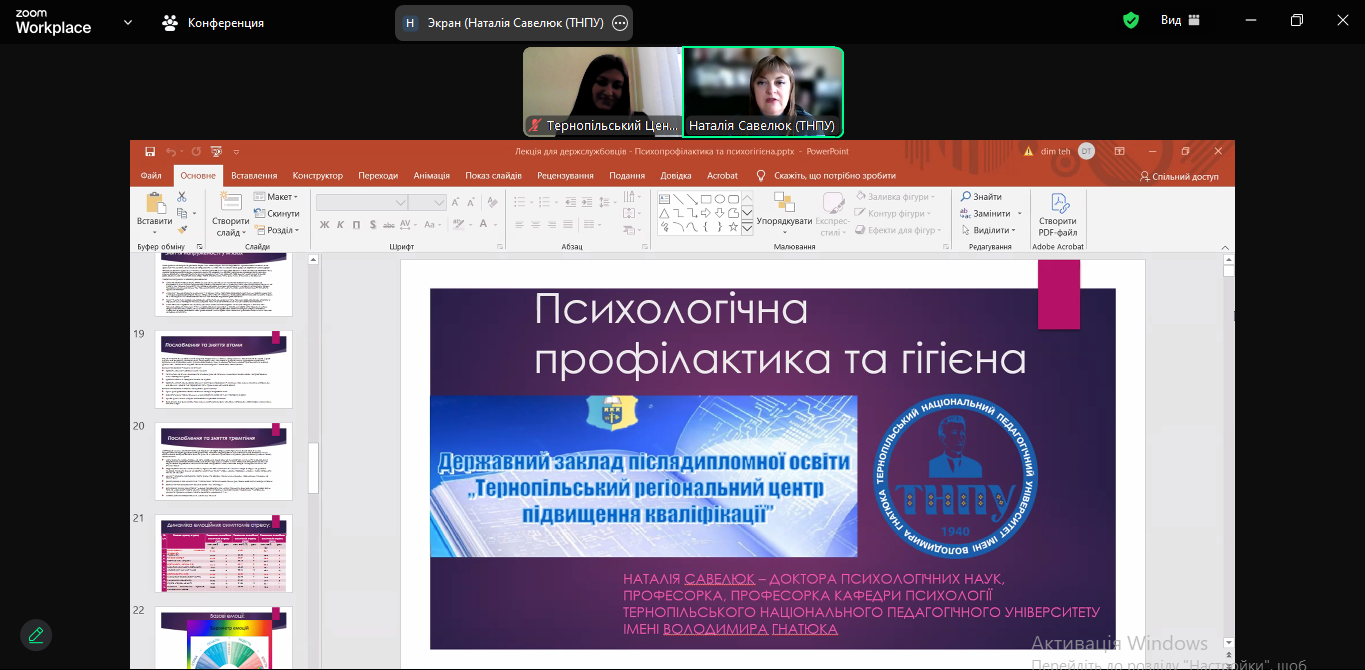Click Спільний доступ share button
Screen dimensions: 1365x670
(x=1179, y=176)
